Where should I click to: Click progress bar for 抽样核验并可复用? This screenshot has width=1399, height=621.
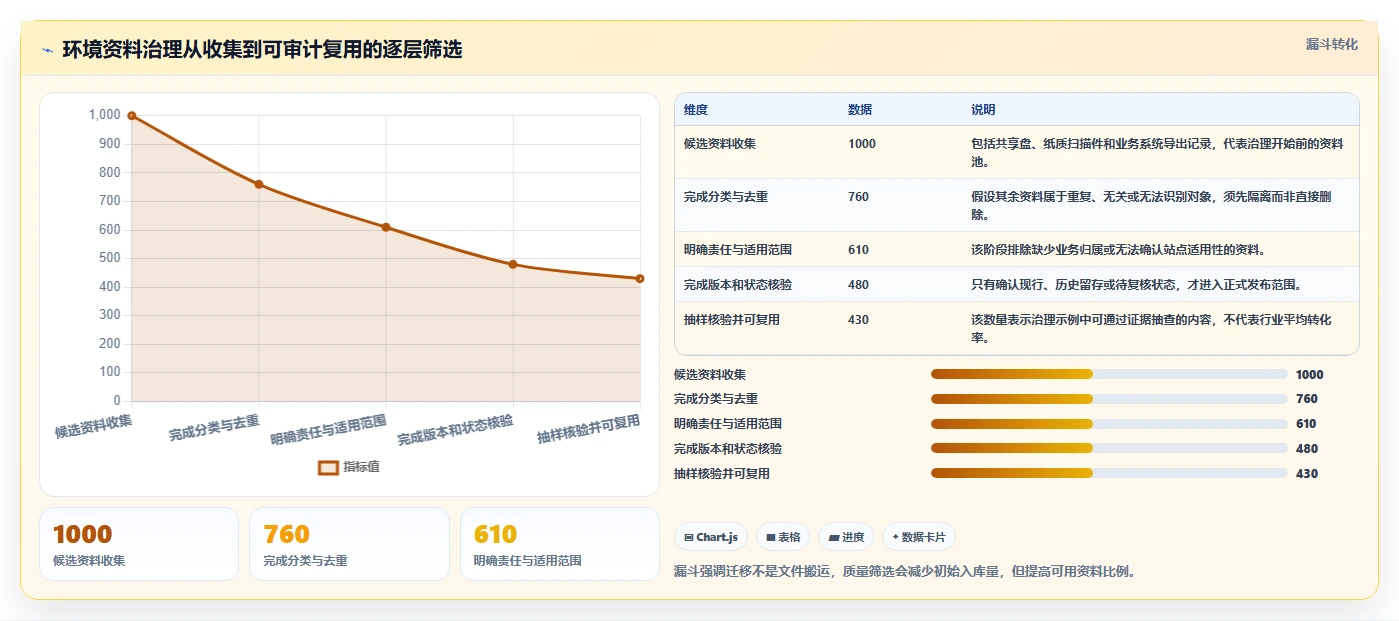1109,473
